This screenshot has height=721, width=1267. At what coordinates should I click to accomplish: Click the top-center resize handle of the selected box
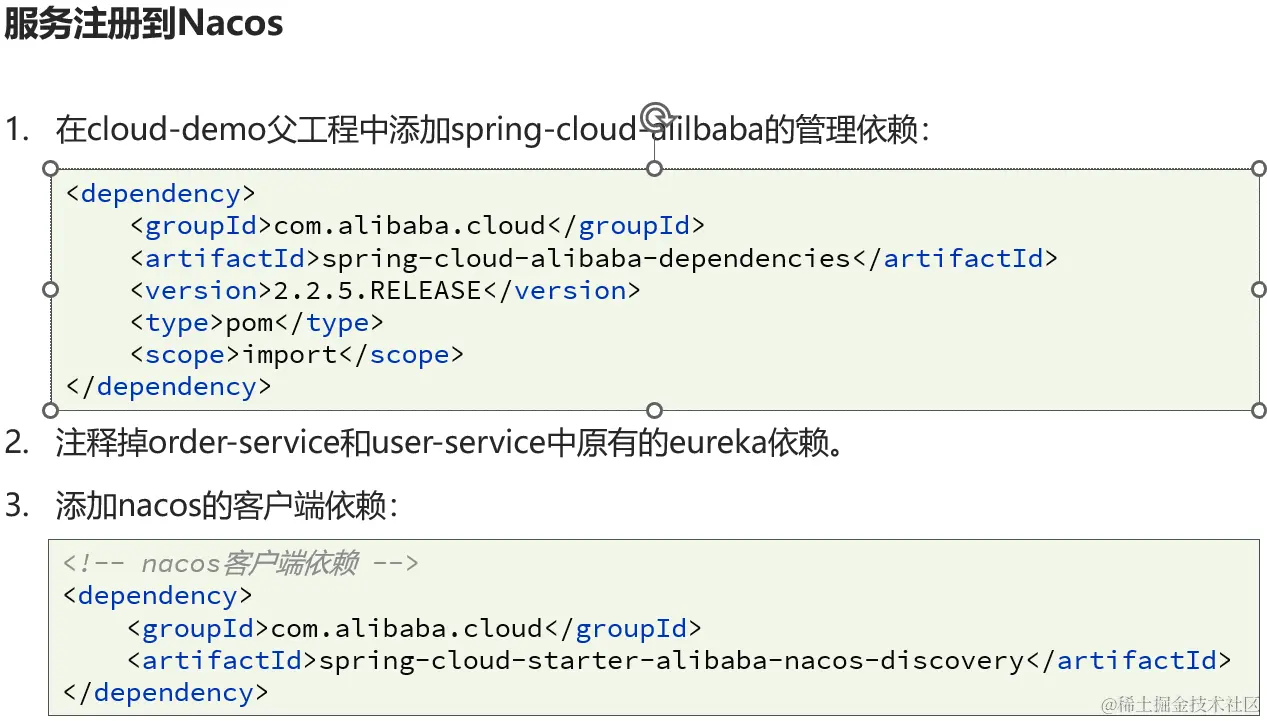[655, 168]
